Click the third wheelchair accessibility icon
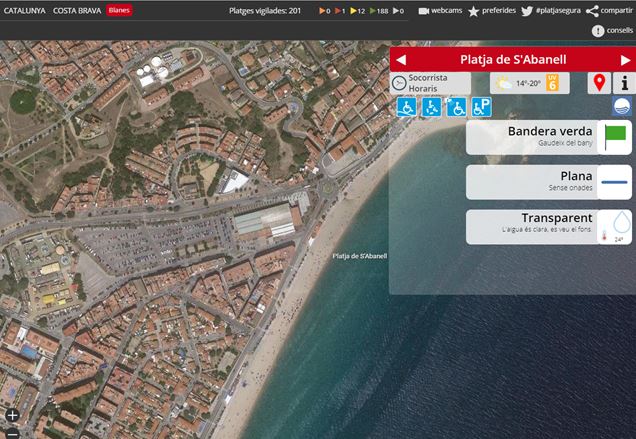Image resolution: width=636 pixels, height=439 pixels. [456, 107]
